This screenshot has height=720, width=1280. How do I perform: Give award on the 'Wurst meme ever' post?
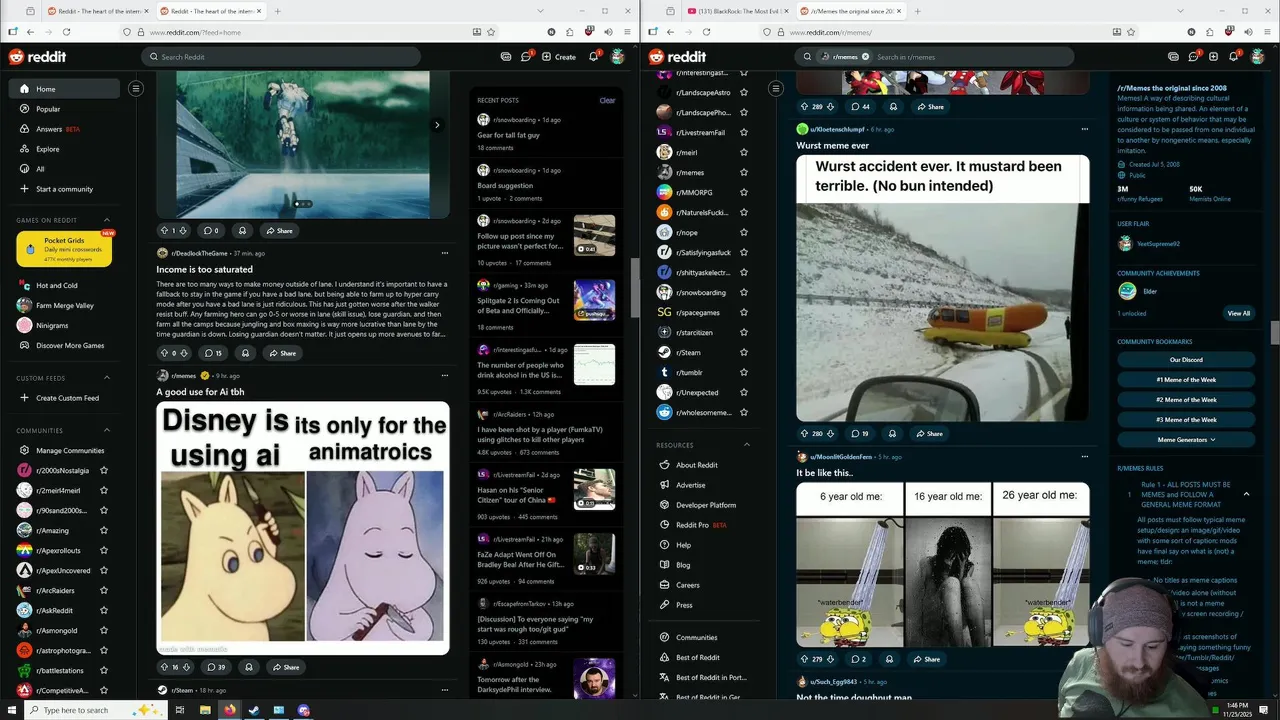click(892, 434)
